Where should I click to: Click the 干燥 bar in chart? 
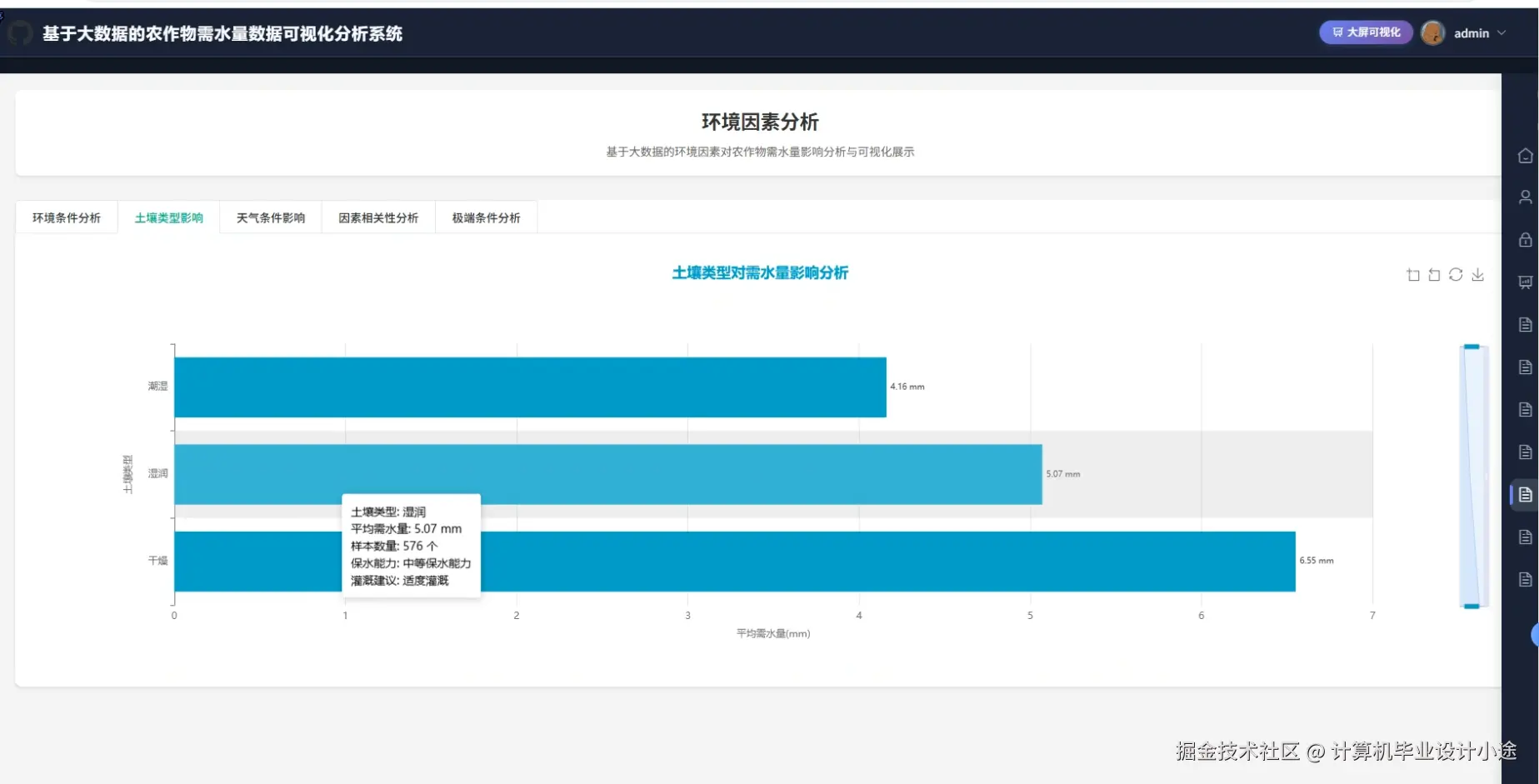tap(735, 562)
